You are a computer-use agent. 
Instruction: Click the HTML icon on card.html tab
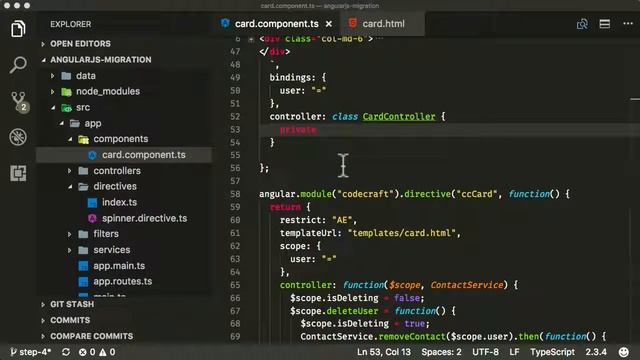pos(353,23)
